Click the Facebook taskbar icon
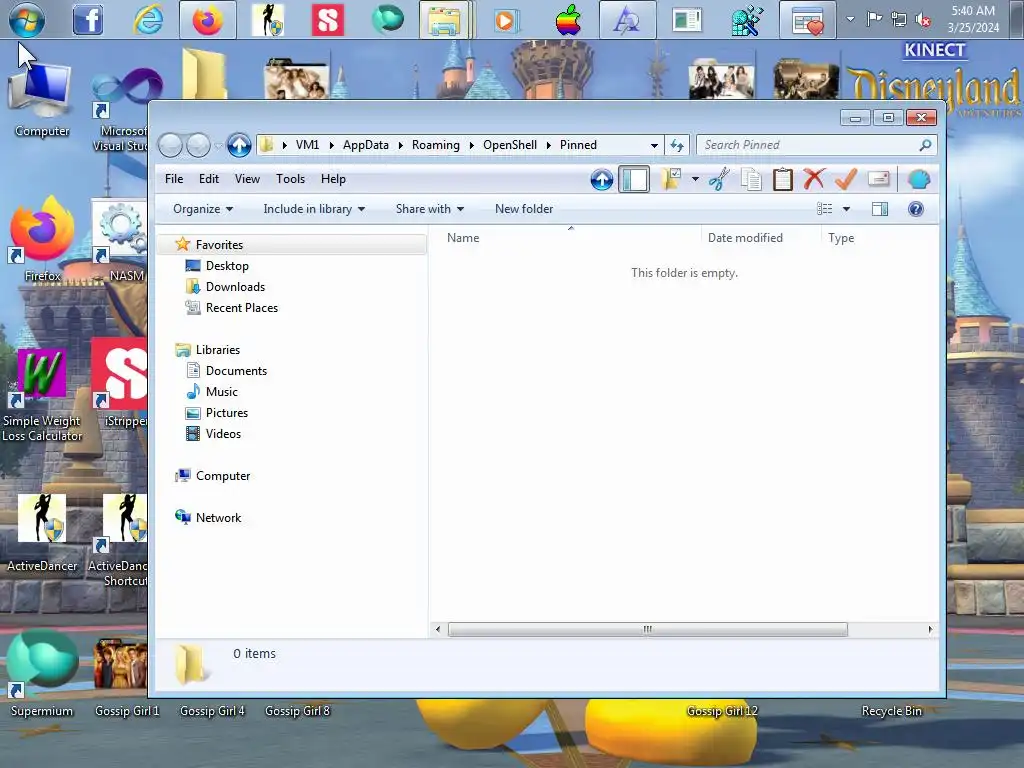Image resolution: width=1024 pixels, height=768 pixels. point(88,20)
